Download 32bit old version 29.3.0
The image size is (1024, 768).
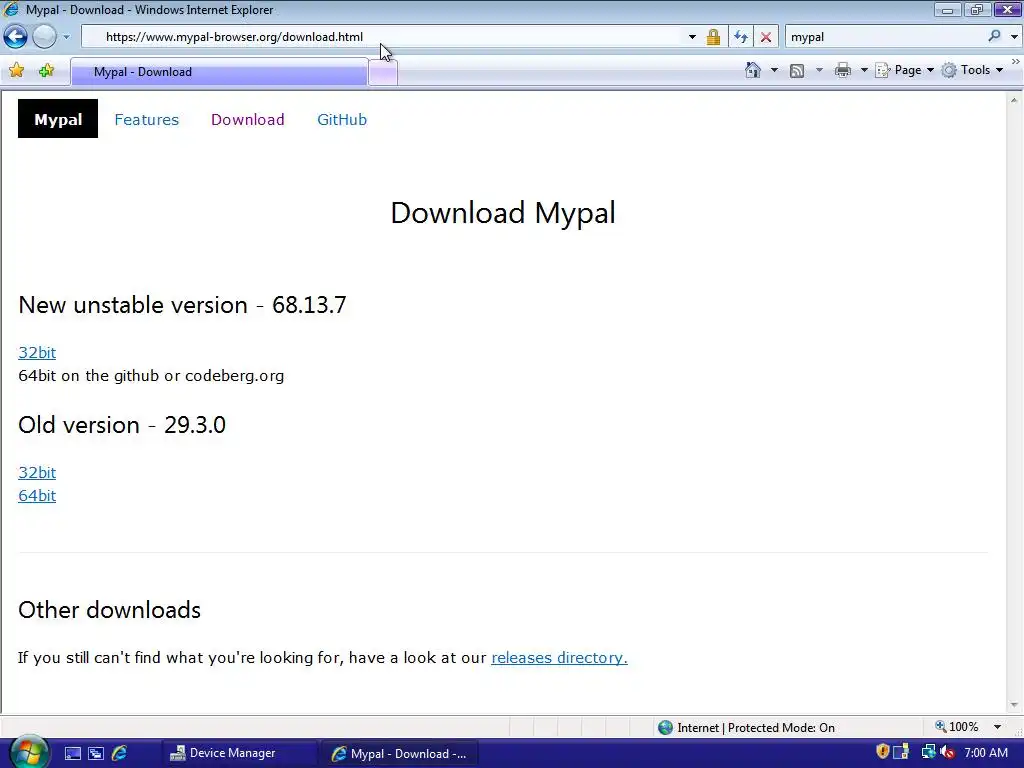[x=37, y=473]
